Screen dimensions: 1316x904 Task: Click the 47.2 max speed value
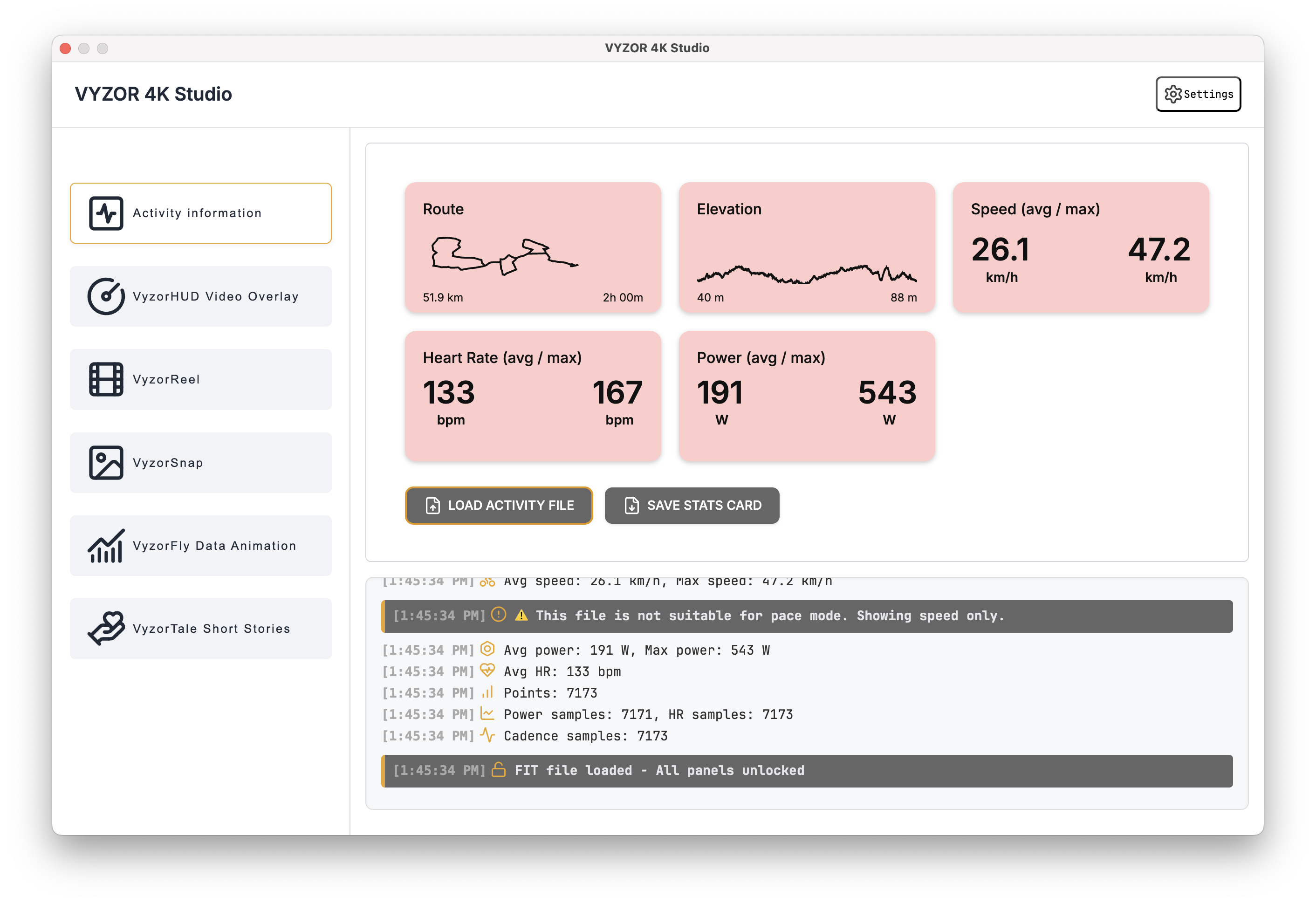click(1159, 249)
